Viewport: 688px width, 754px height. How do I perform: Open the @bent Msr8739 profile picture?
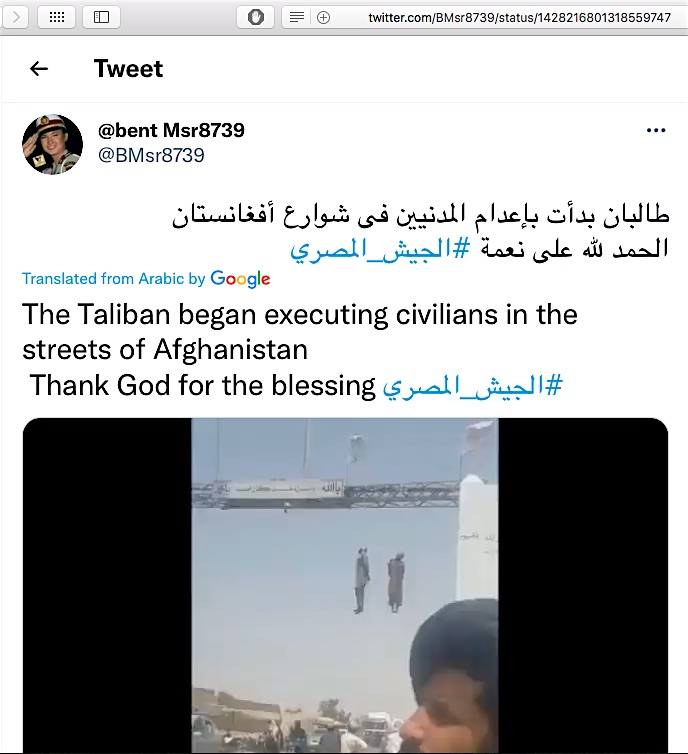point(52,144)
